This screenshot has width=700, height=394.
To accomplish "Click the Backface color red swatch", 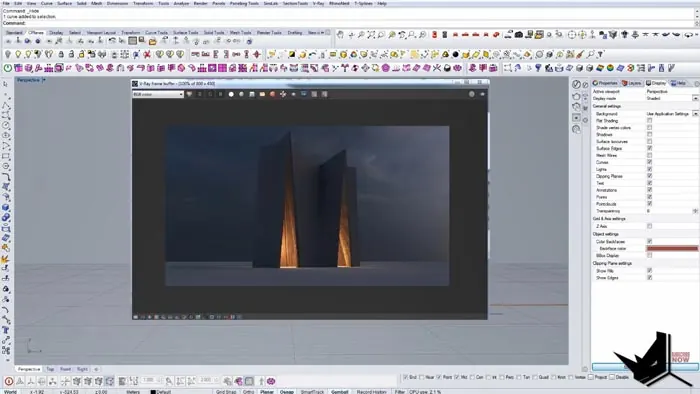I will coord(672,249).
